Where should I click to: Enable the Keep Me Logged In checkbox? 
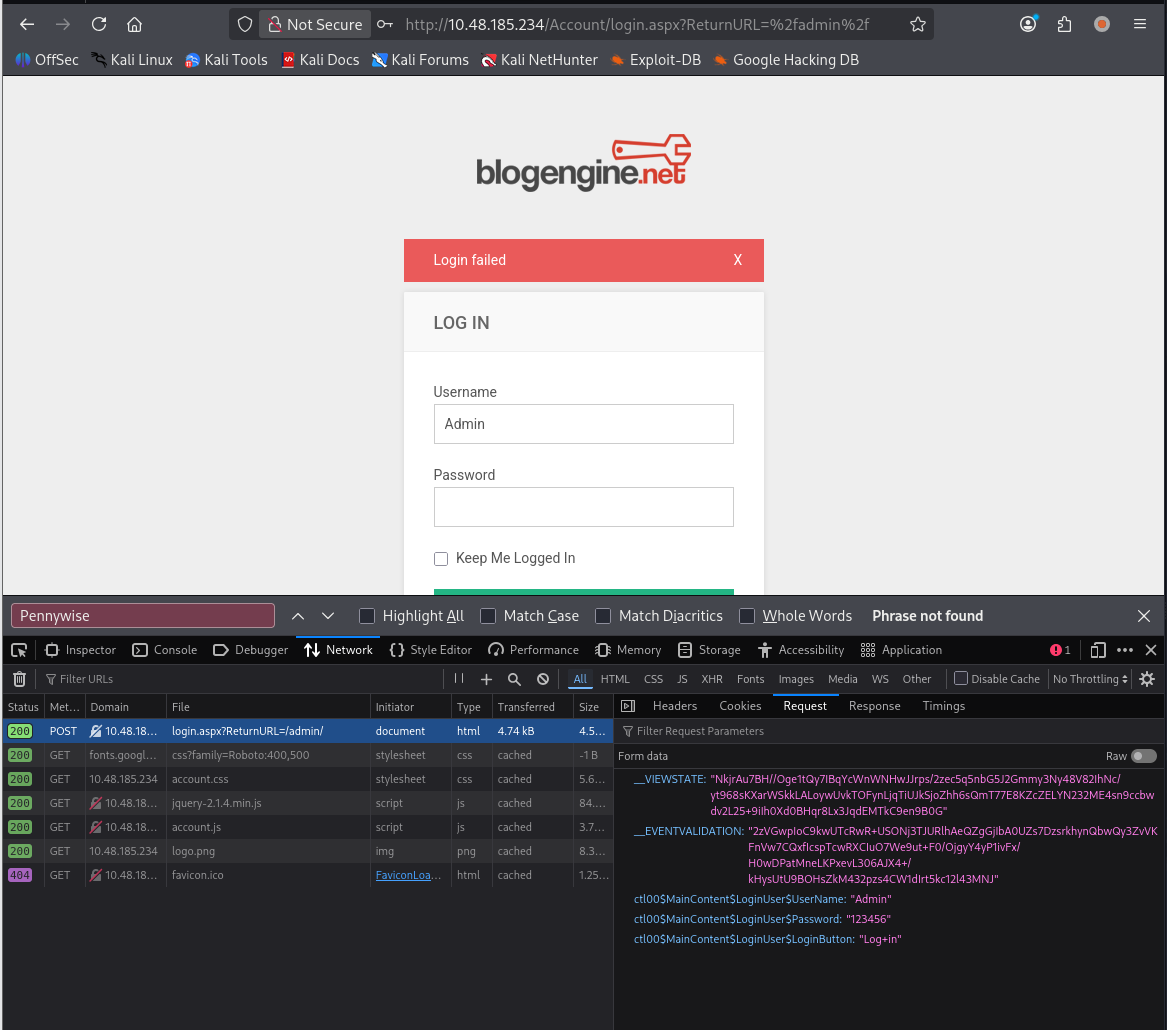click(441, 559)
